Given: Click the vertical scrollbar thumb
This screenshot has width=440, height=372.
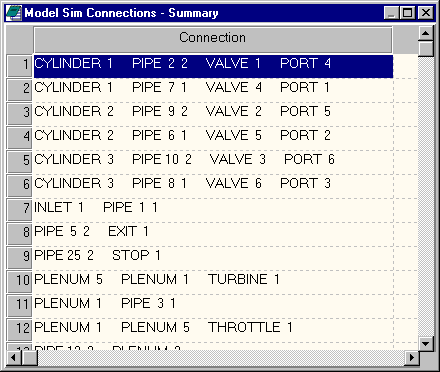Looking at the screenshot, I should (426, 49).
